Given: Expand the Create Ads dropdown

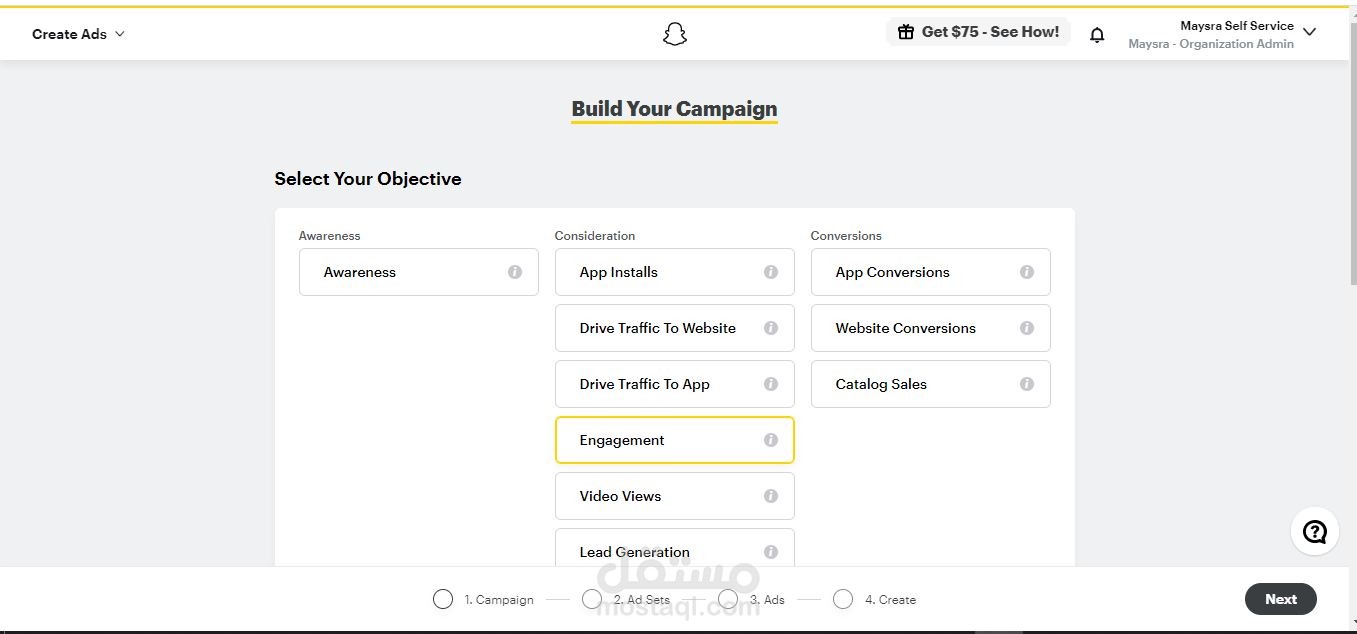Looking at the screenshot, I should click(x=79, y=34).
